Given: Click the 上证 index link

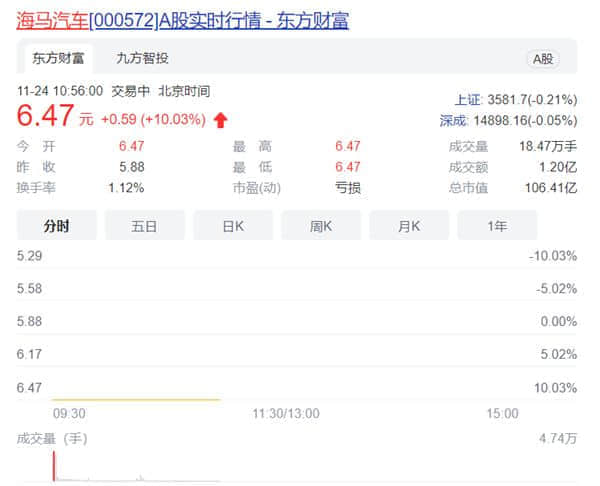Looking at the screenshot, I should (x=468, y=100).
